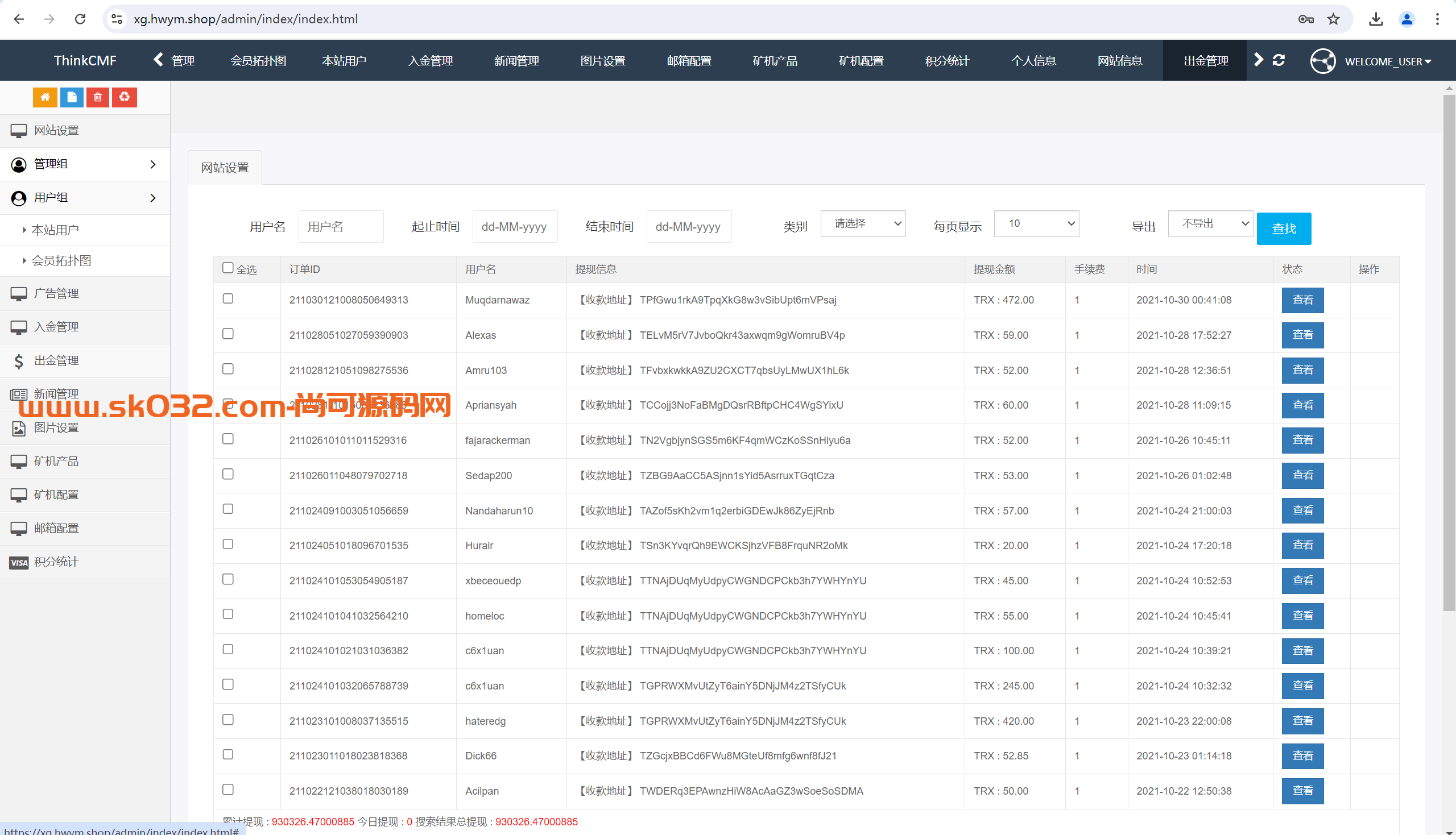Screen dimensions: 1456x835
Task: Click the user avatar circle icon
Action: pos(1323,61)
